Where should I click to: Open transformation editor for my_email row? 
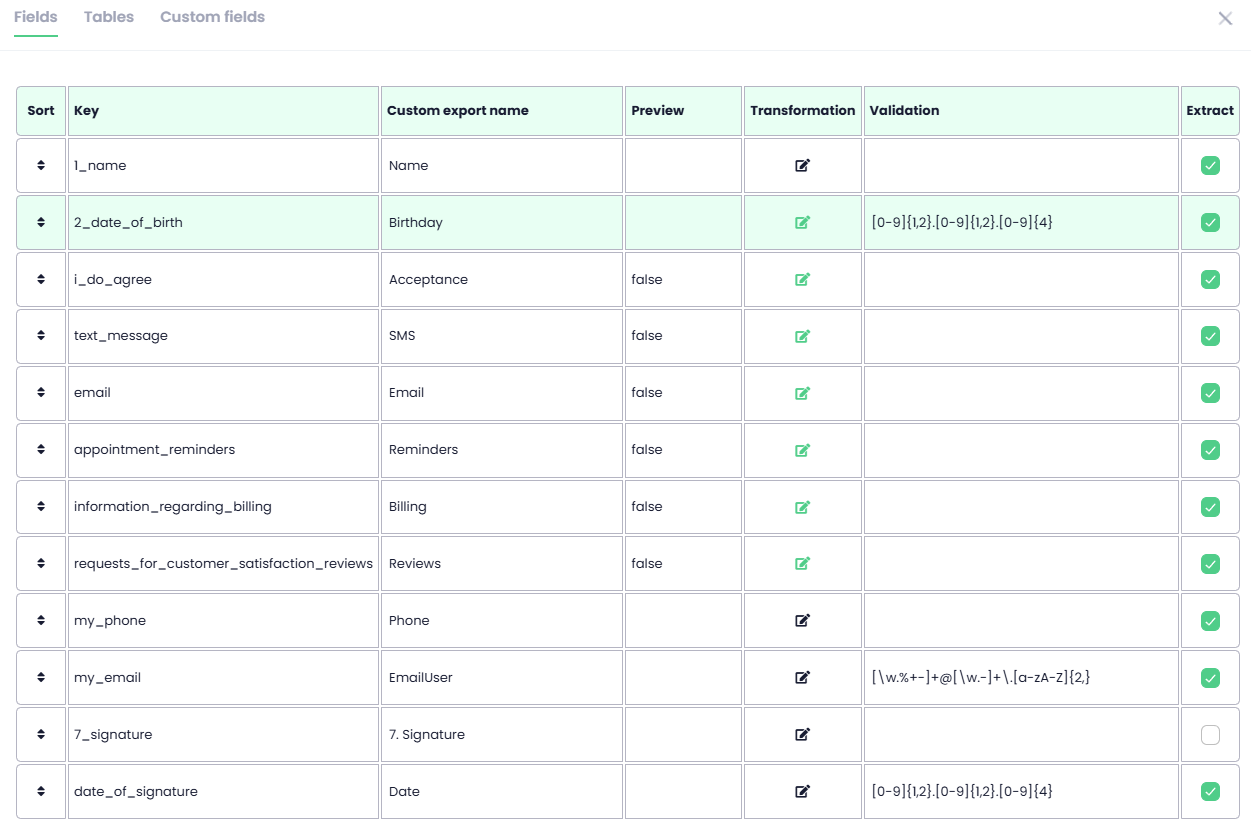point(802,678)
